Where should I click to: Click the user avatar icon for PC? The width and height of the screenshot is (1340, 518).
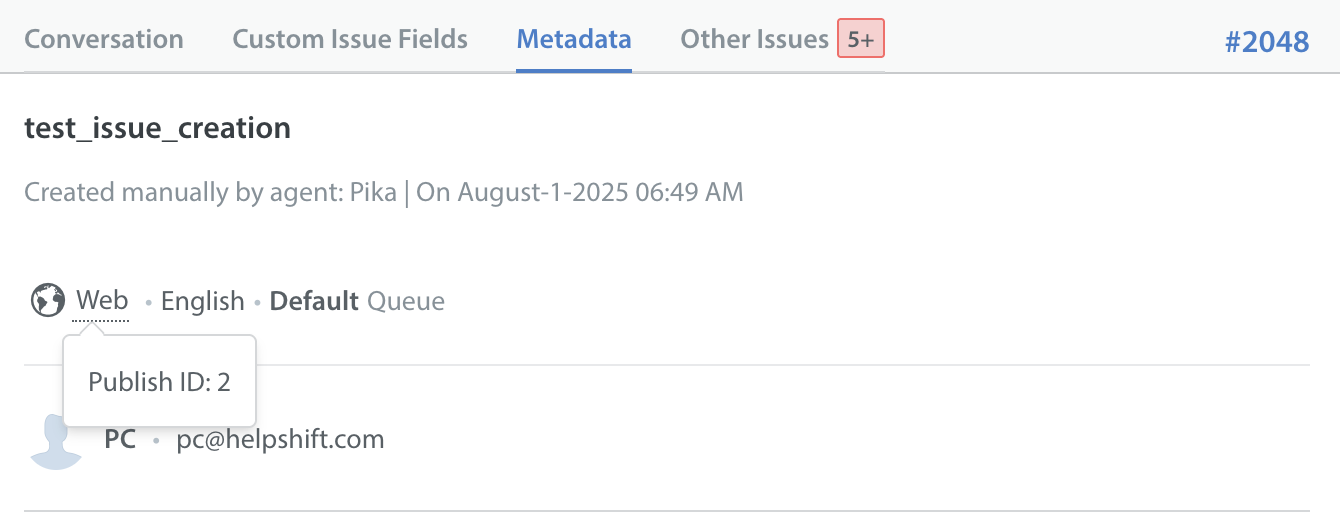56,442
